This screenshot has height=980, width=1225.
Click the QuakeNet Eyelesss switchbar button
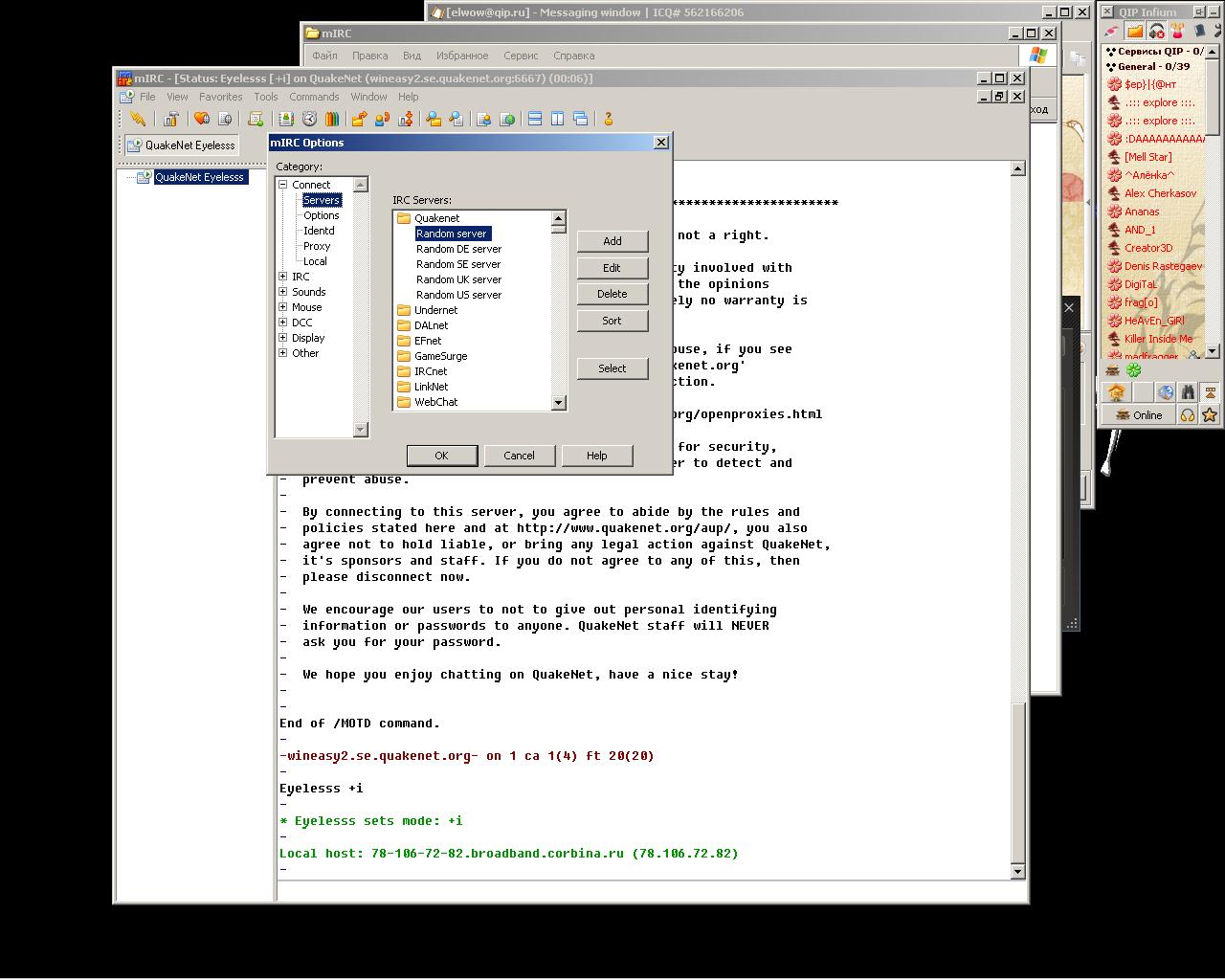pos(181,145)
